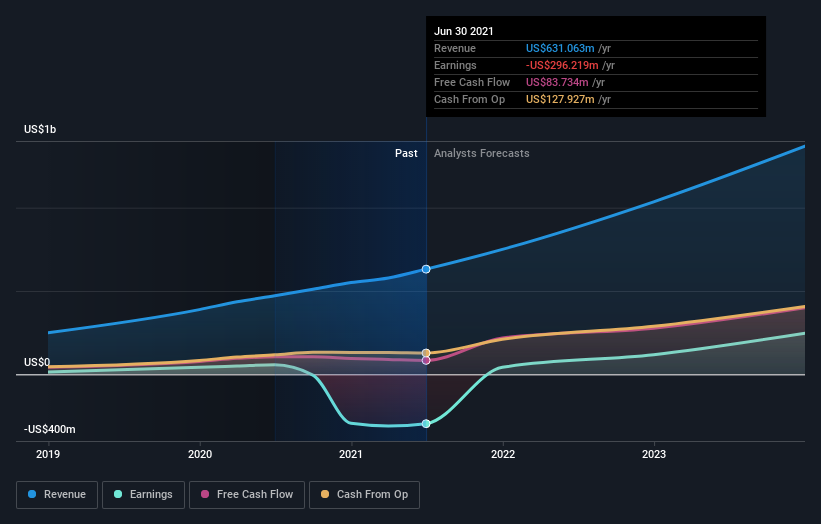821x524 pixels.
Task: Click the -US$296.219m earnings value
Action: click(x=562, y=65)
